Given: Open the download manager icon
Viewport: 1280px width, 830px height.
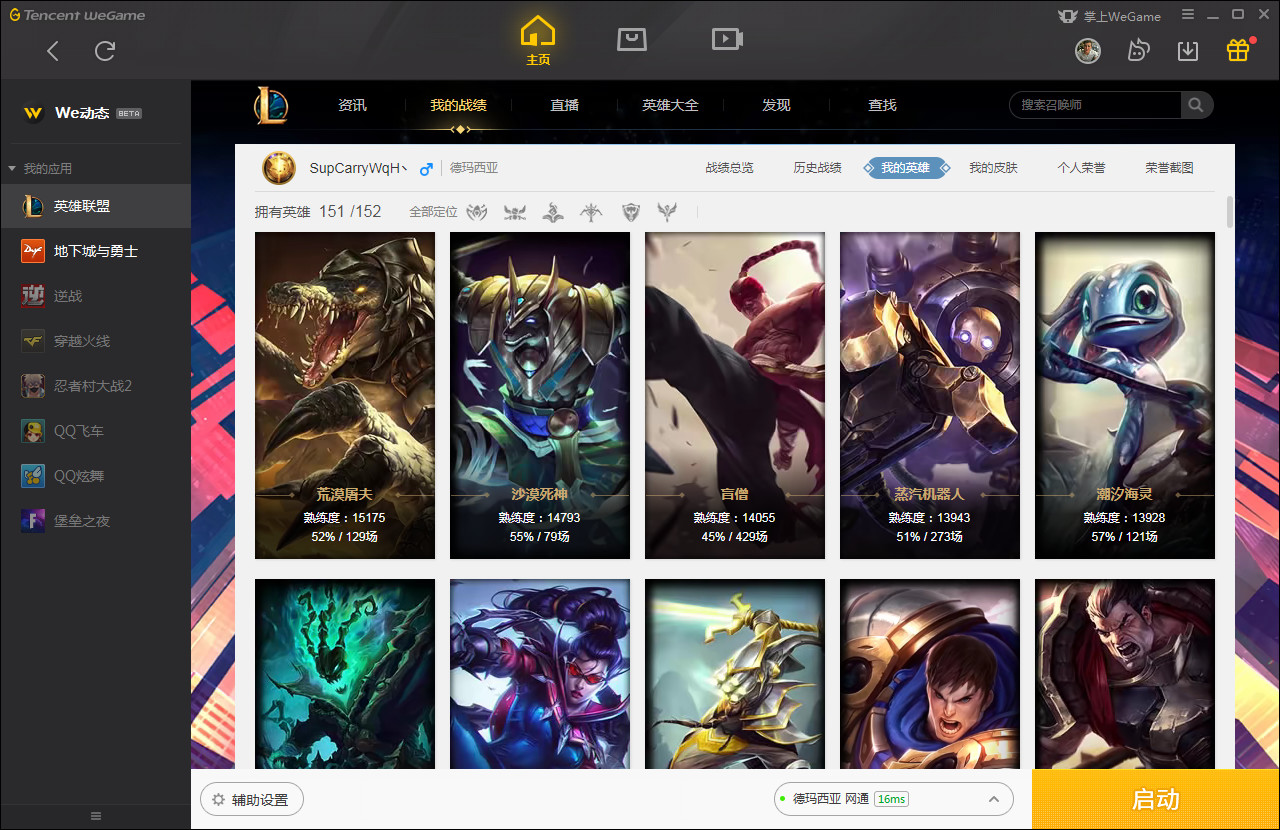Looking at the screenshot, I should [1188, 50].
